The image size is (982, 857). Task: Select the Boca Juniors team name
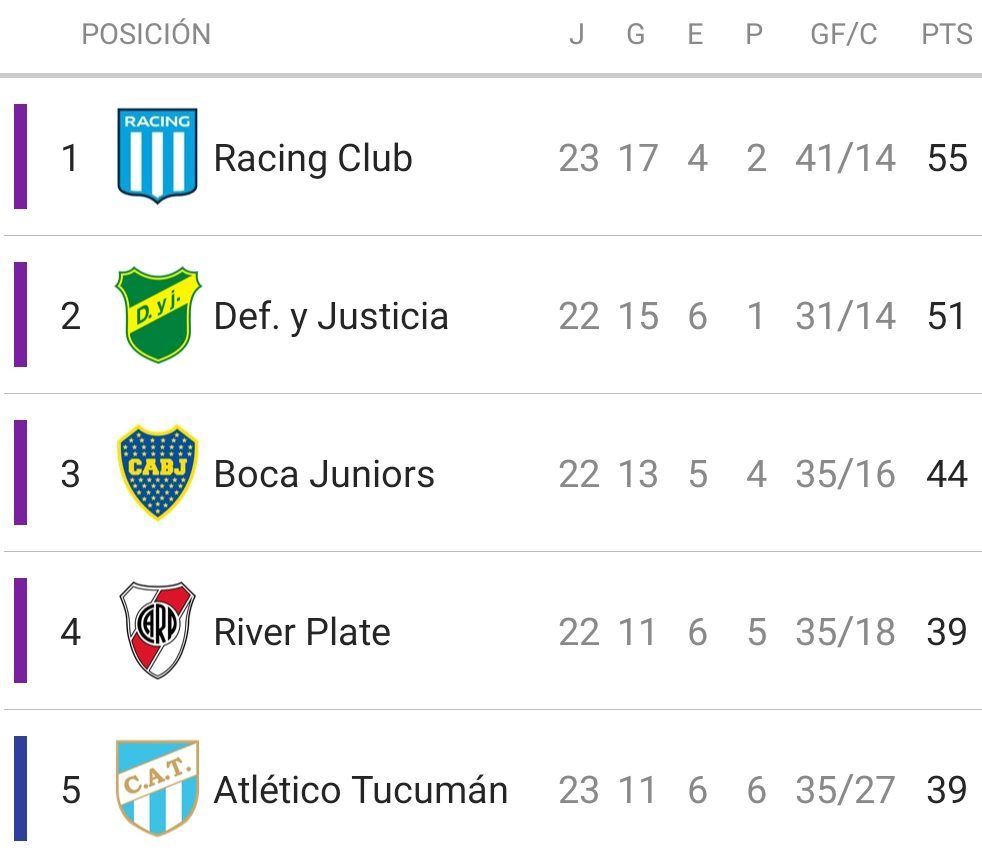pos(324,474)
